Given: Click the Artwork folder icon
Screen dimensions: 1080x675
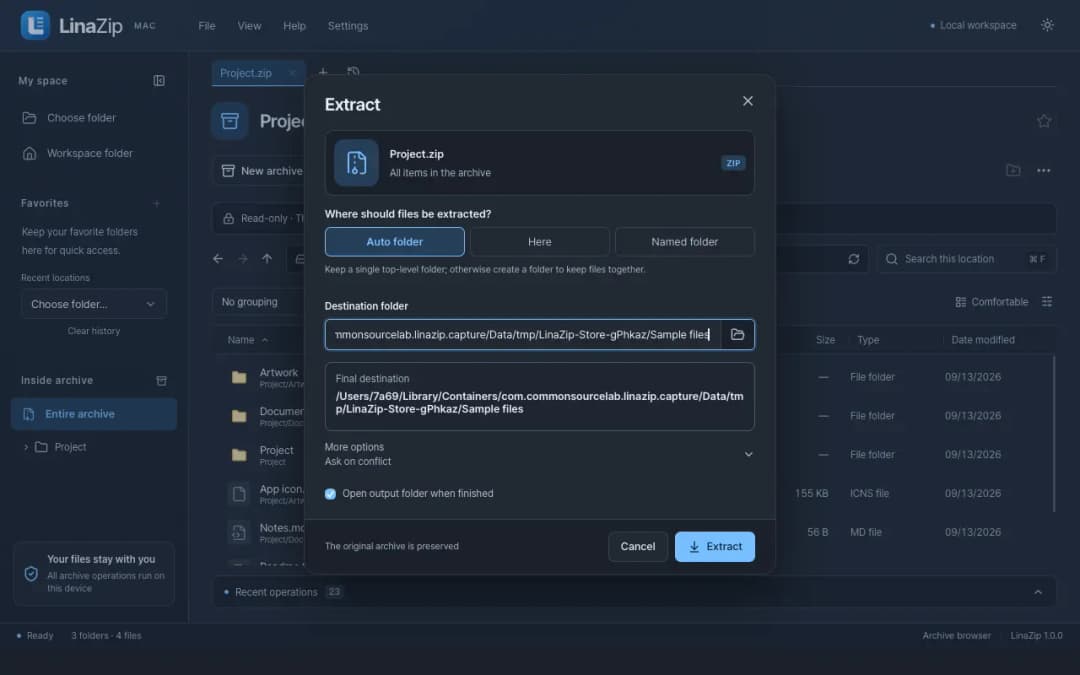Looking at the screenshot, I should pos(239,377).
